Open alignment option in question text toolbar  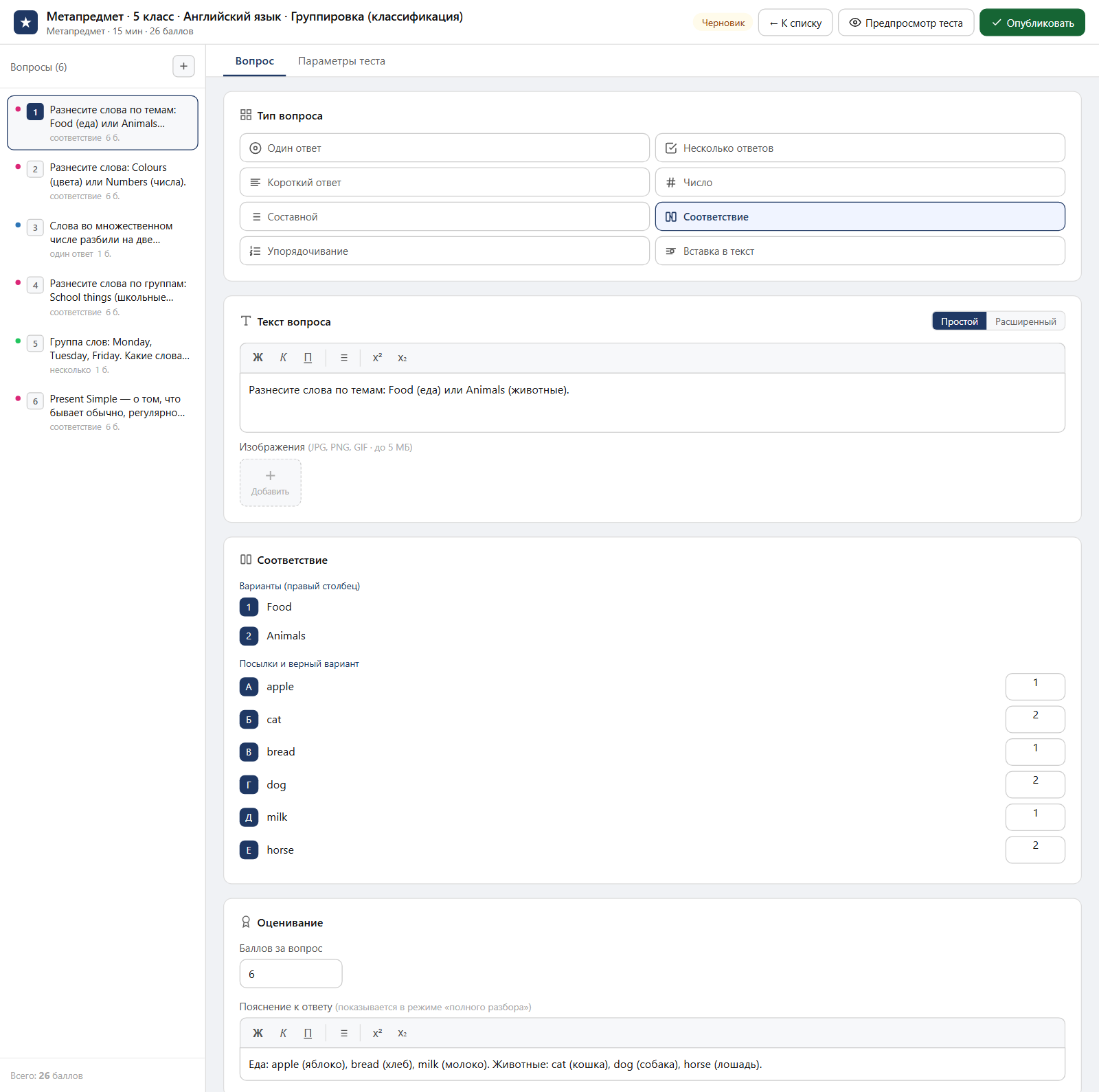pyautogui.click(x=344, y=358)
